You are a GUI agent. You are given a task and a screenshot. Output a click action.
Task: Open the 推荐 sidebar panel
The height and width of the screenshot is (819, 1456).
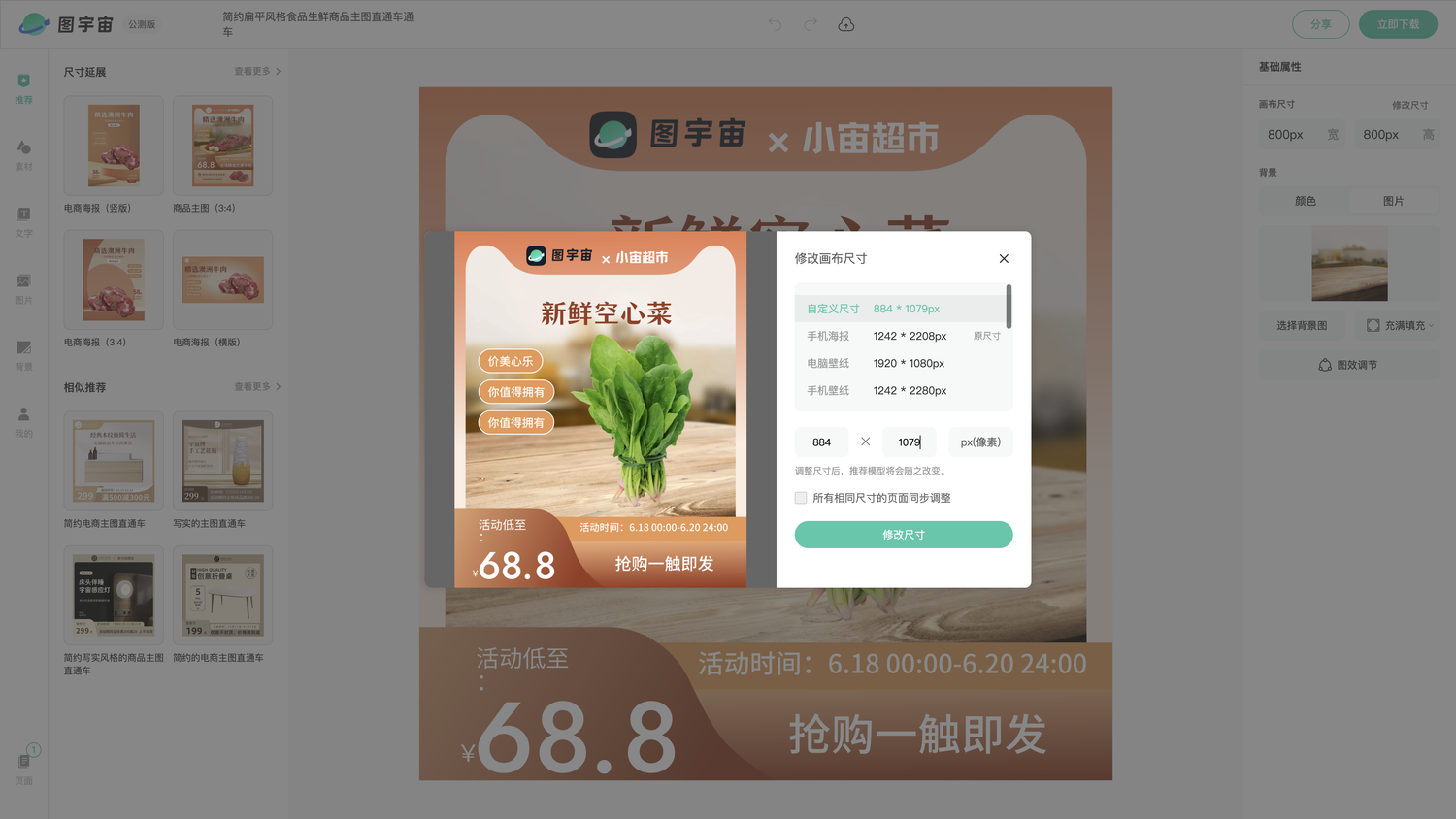pos(24,88)
